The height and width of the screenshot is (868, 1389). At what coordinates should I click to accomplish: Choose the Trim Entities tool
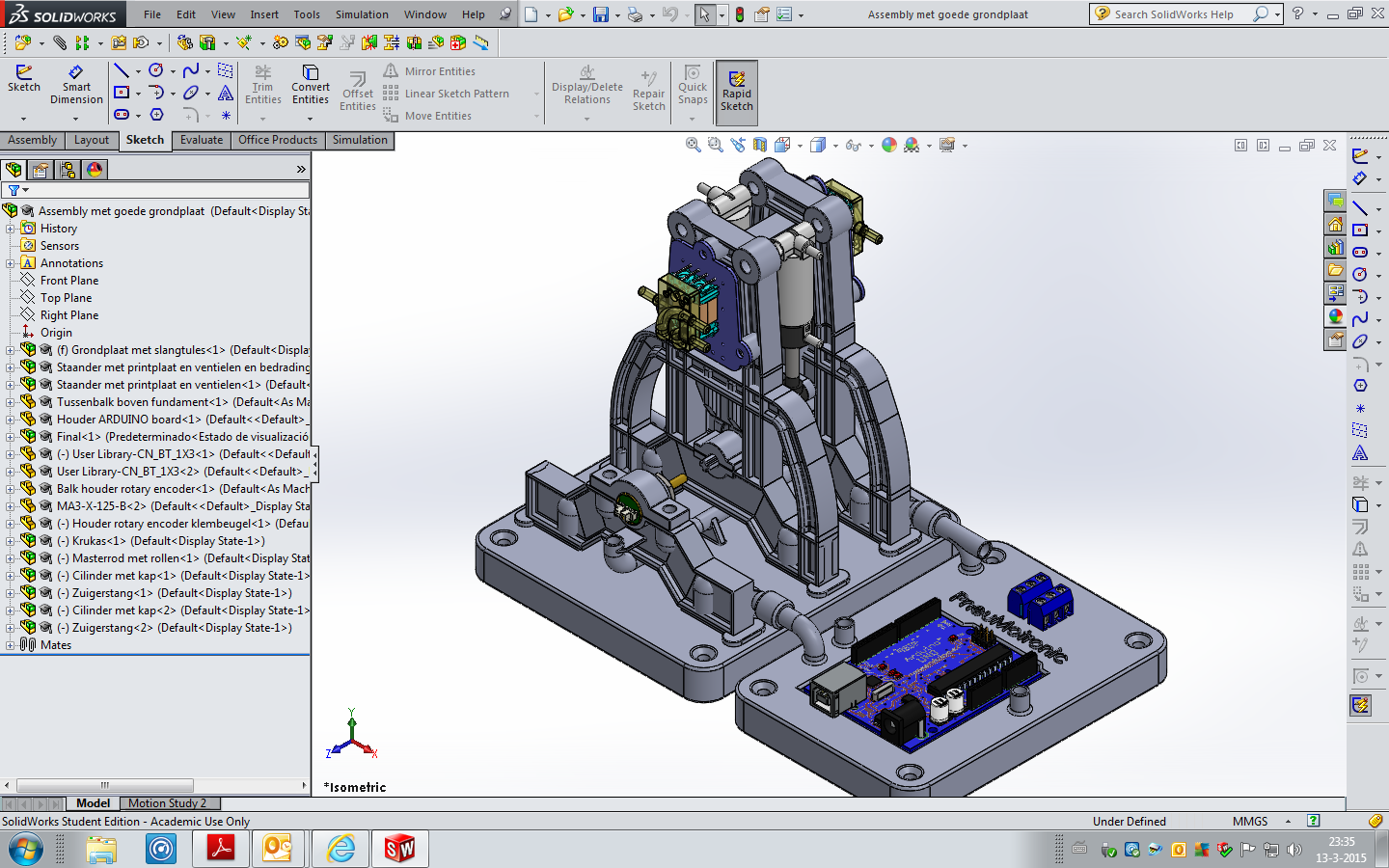coord(262,86)
